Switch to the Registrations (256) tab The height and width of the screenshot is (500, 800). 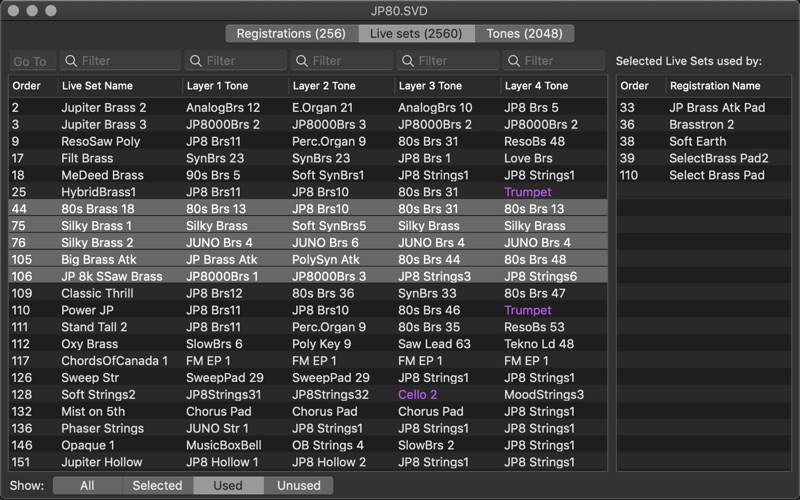tap(292, 34)
